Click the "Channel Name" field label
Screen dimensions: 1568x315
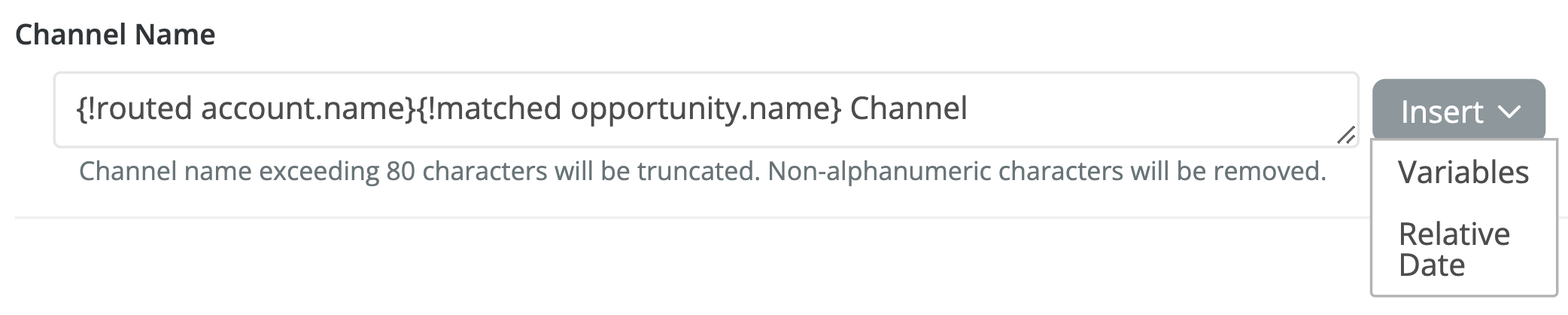(115, 35)
